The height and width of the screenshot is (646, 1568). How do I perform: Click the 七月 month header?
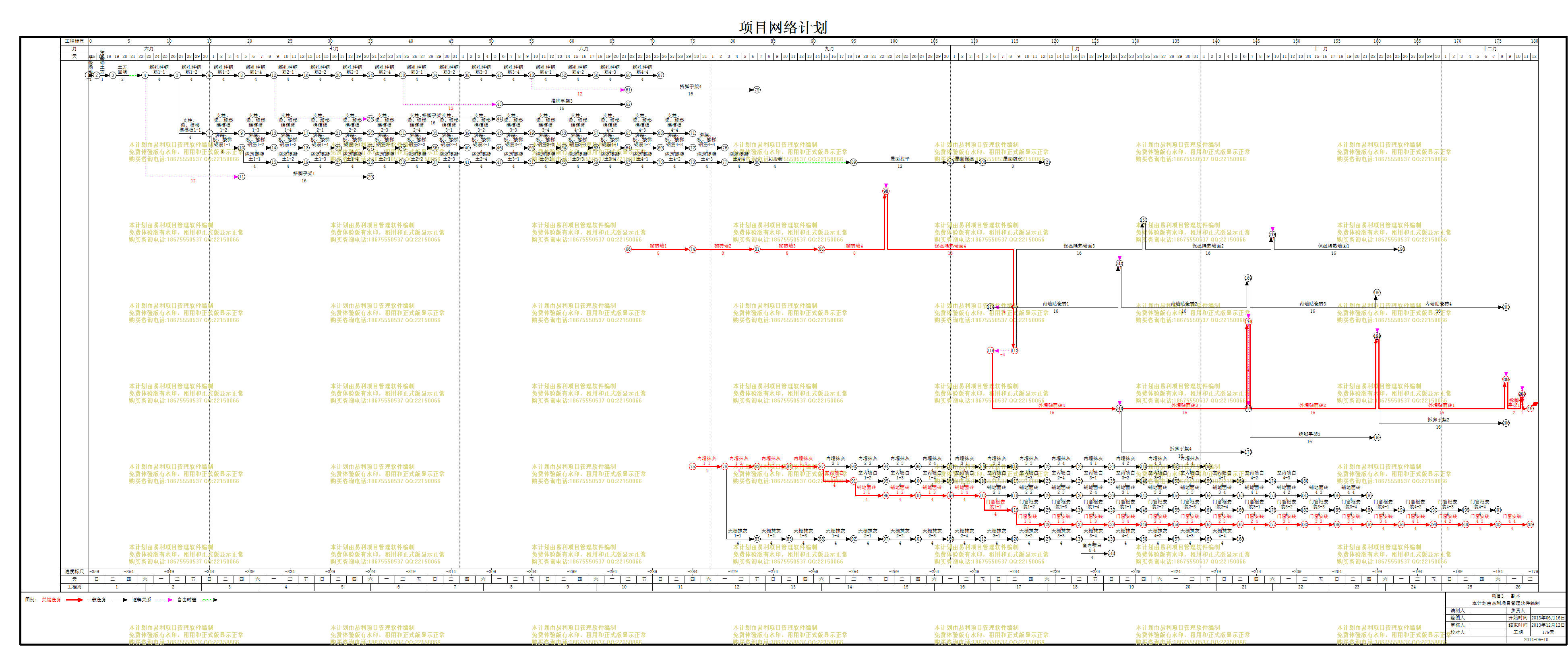pos(334,49)
